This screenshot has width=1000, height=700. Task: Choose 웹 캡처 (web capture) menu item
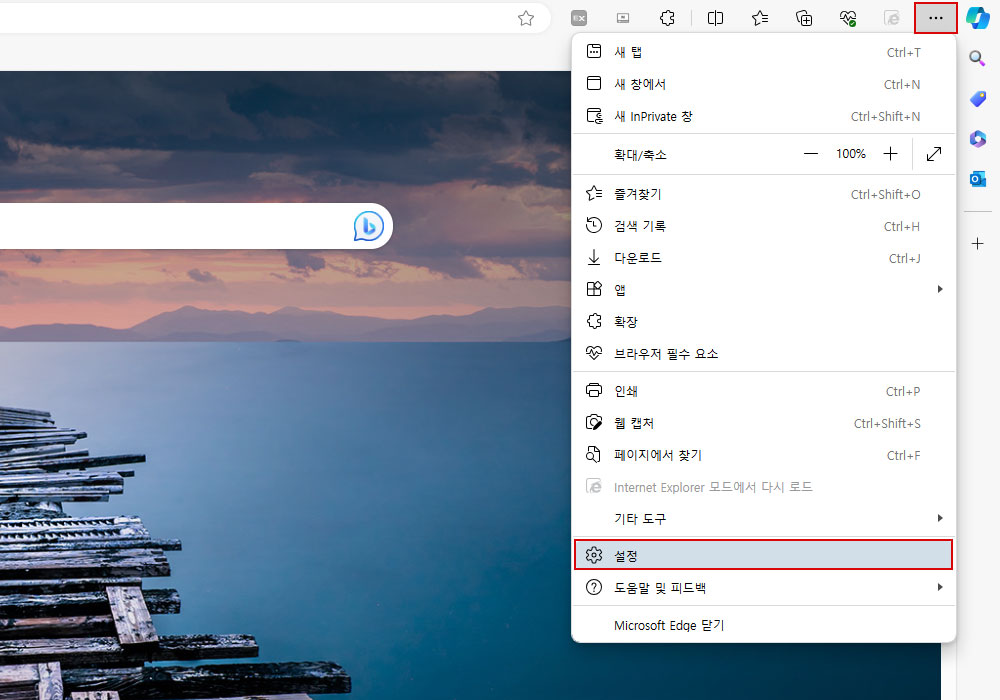pos(763,423)
